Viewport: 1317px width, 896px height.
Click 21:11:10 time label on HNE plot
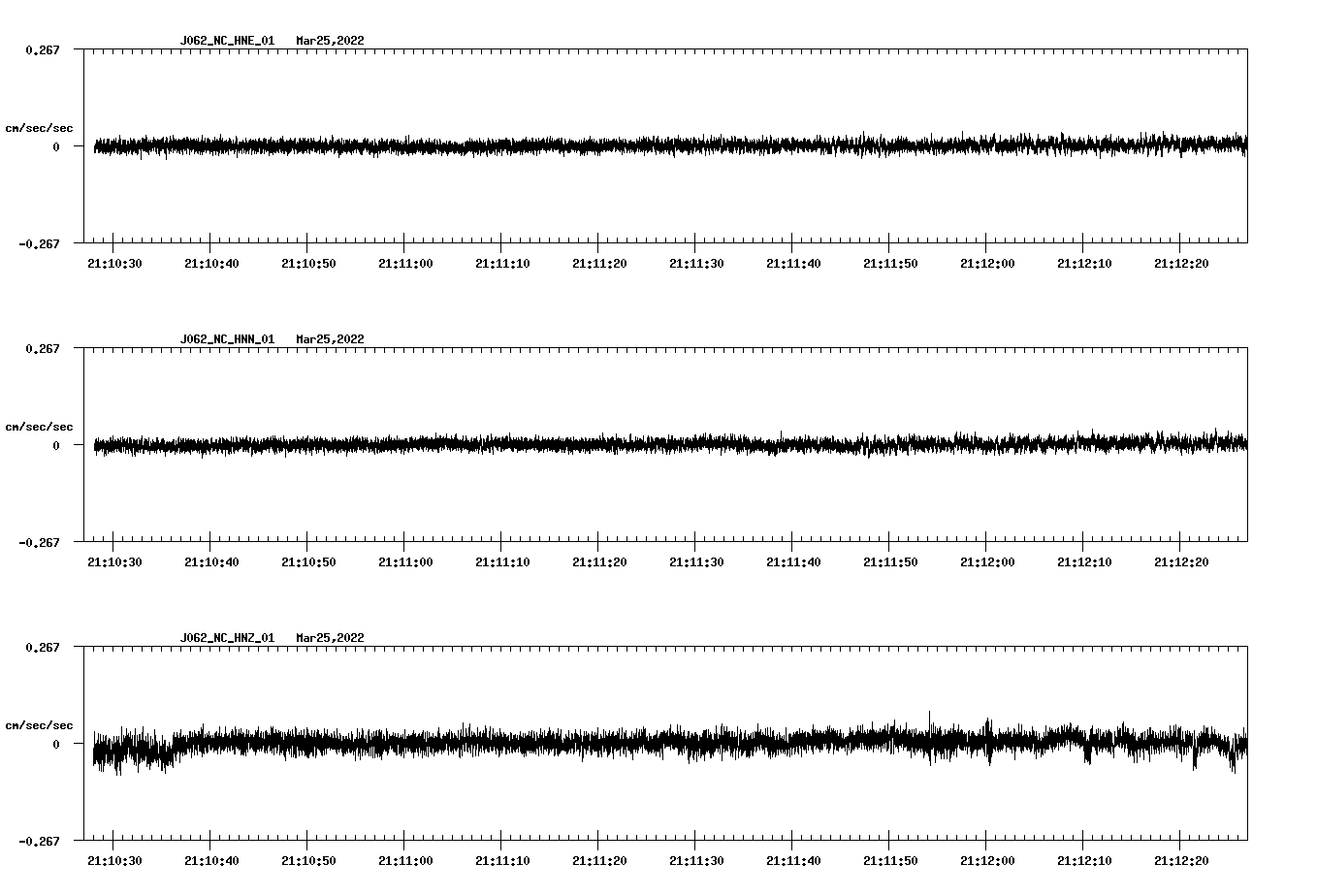[502, 264]
